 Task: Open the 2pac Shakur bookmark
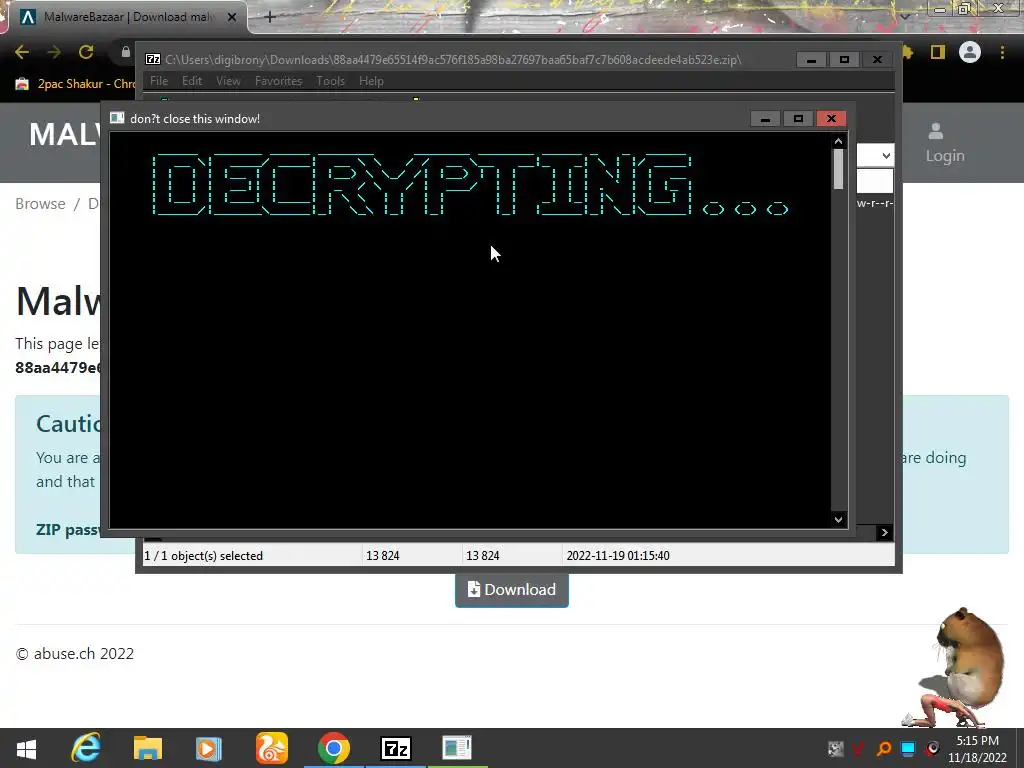(x=75, y=84)
